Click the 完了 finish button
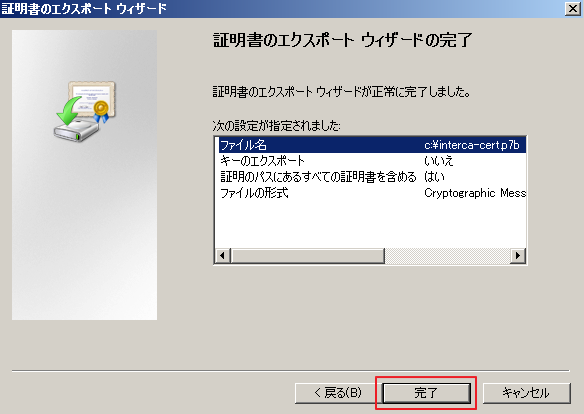 pyautogui.click(x=426, y=393)
